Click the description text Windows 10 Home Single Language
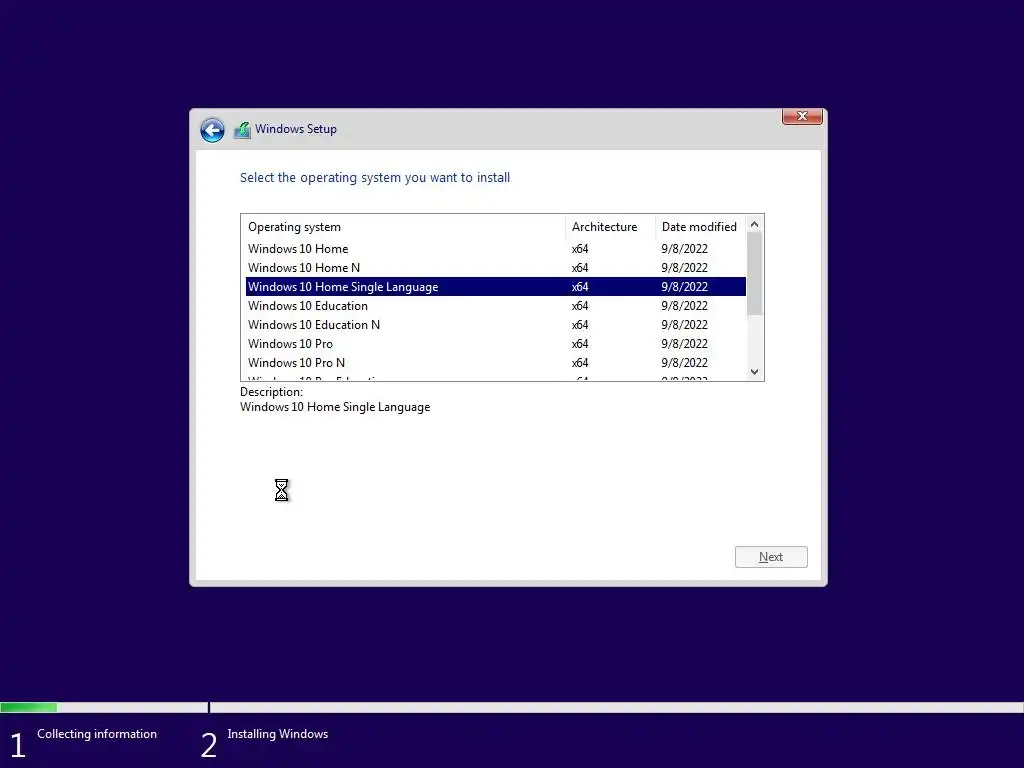Screen dimensions: 1024x768 (335, 407)
